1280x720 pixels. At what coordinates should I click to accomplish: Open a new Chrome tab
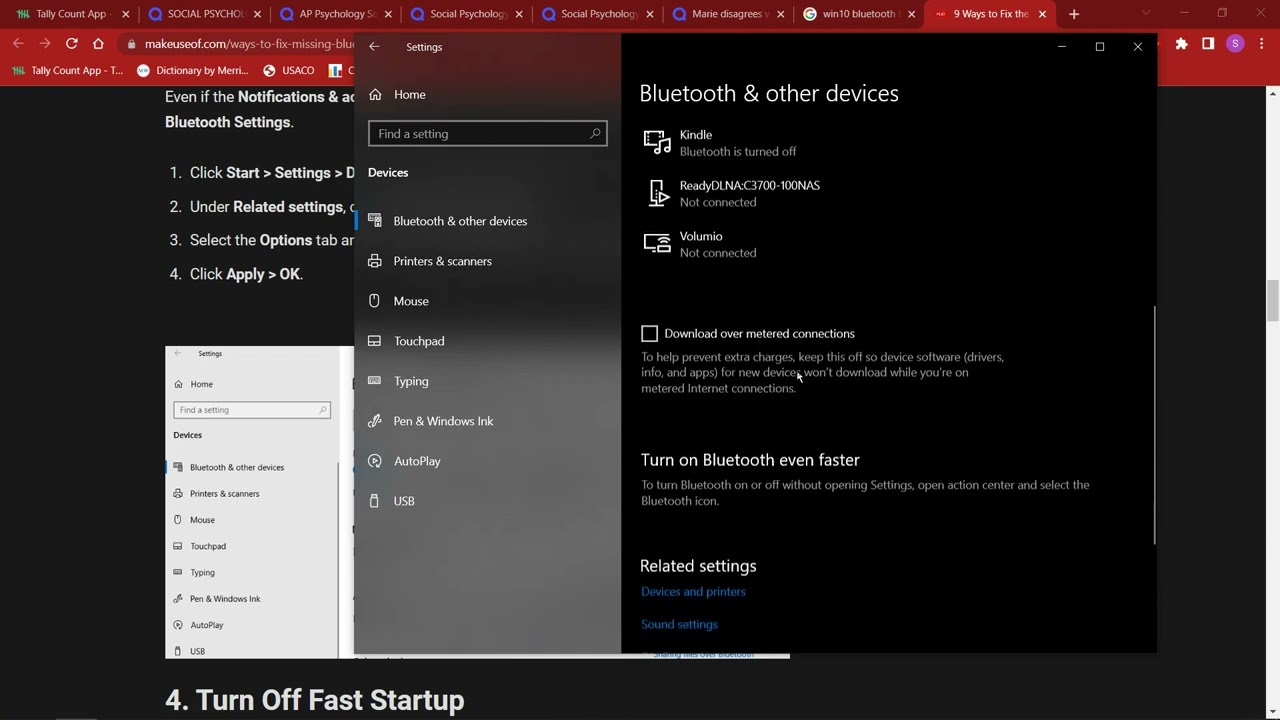(x=1074, y=14)
